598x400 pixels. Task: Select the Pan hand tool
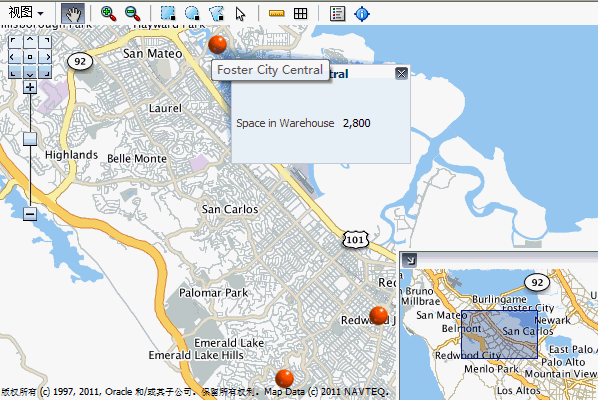click(73, 14)
